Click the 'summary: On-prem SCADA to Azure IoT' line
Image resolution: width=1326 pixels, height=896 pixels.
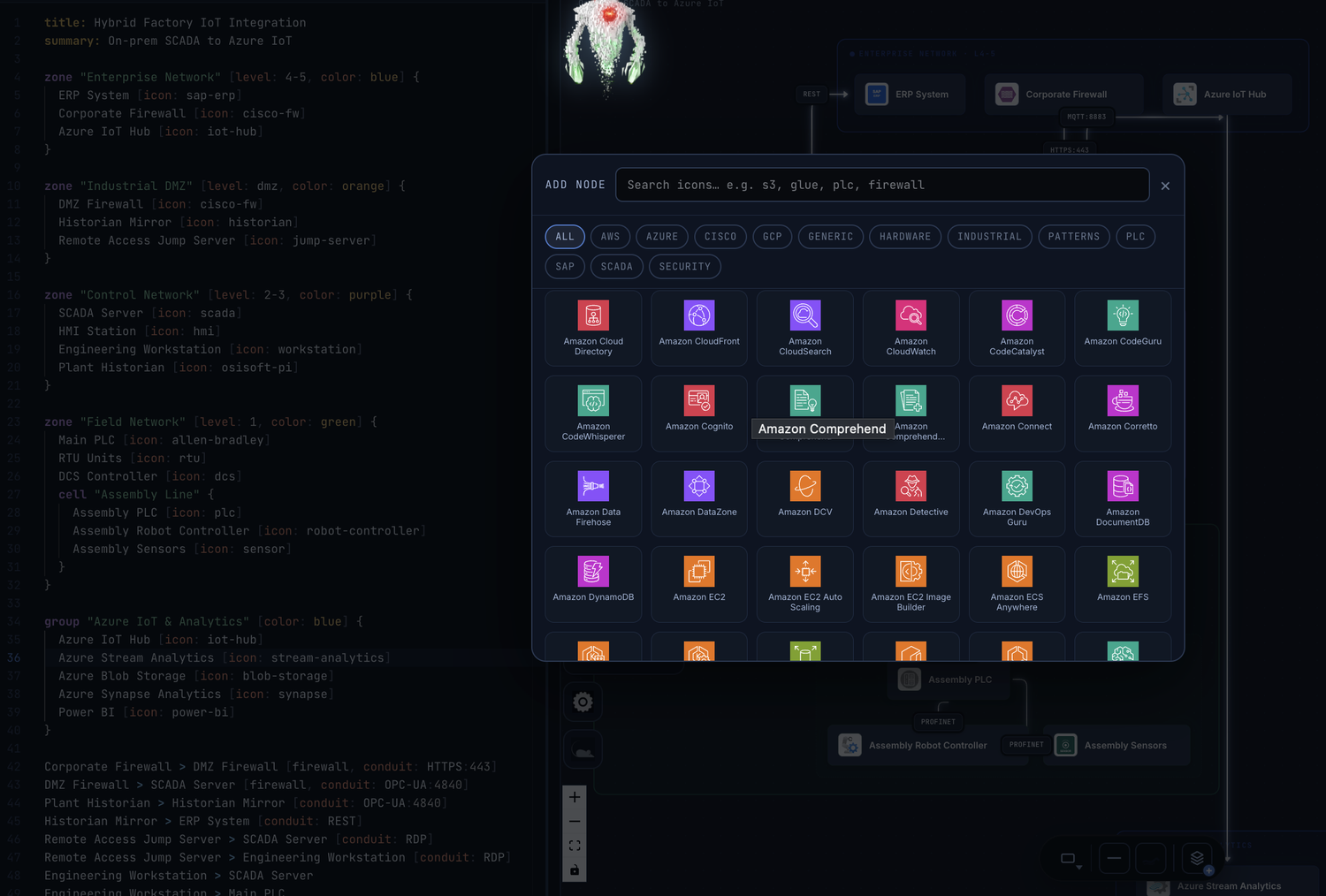click(x=168, y=42)
